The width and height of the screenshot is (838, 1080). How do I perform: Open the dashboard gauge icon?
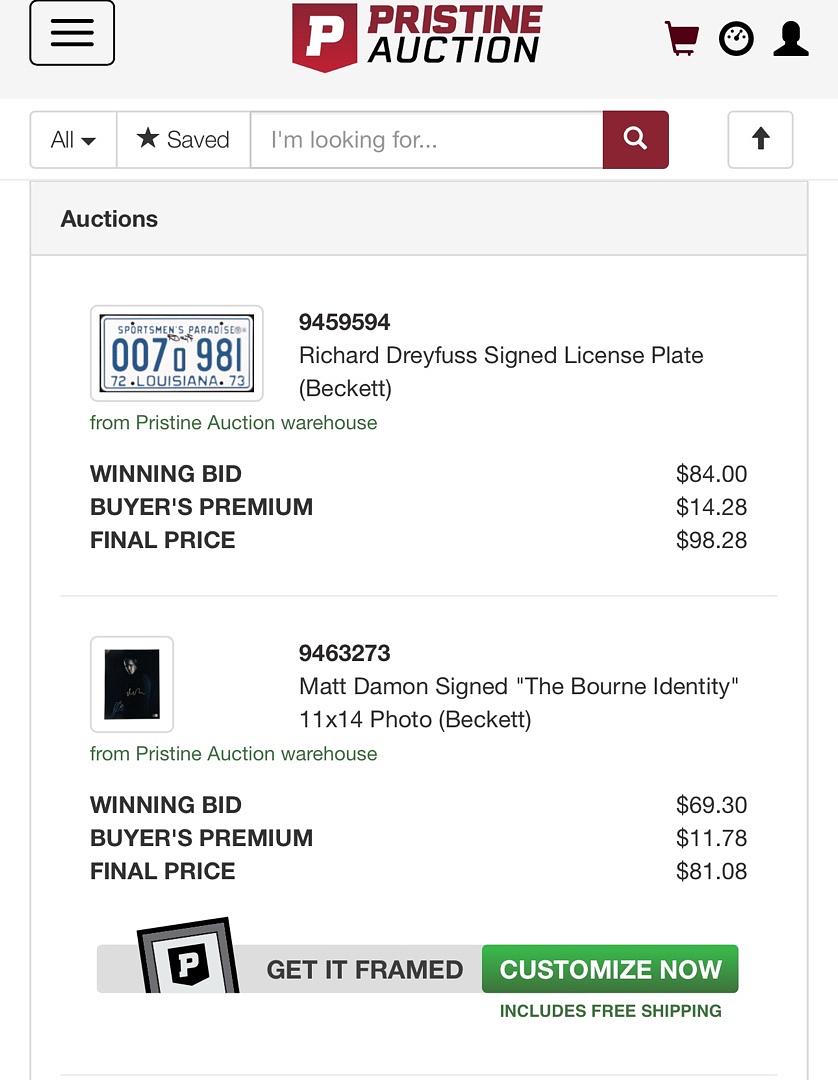pos(736,39)
